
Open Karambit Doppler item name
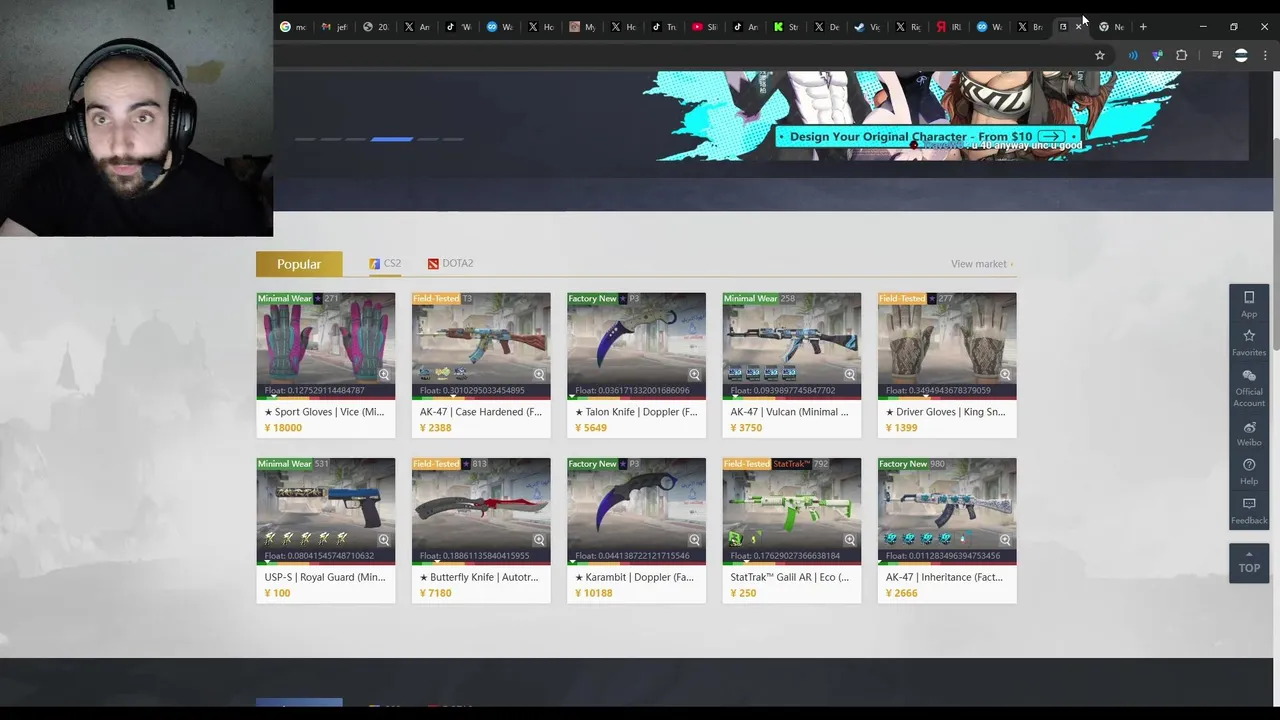coord(634,577)
